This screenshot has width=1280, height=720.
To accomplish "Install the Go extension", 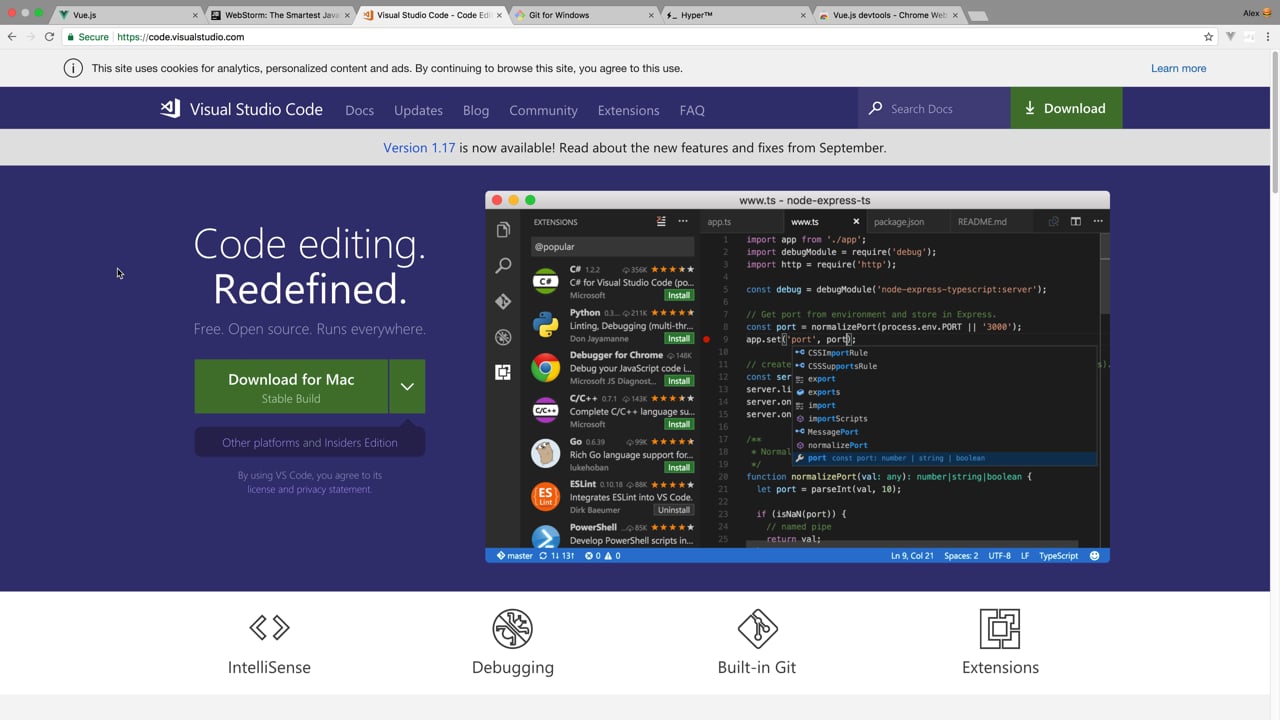I will (679, 467).
